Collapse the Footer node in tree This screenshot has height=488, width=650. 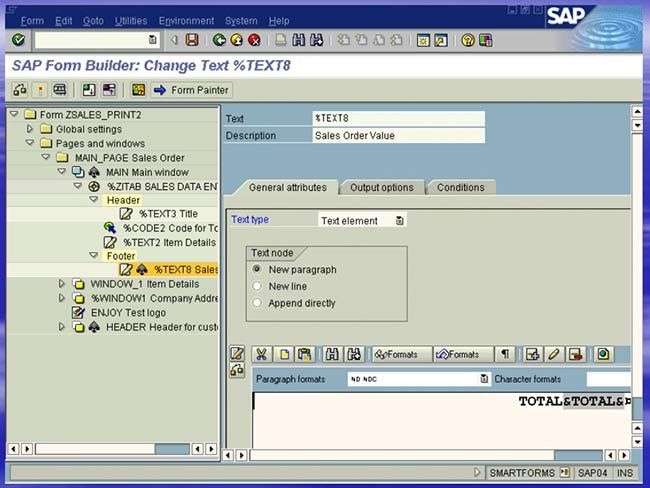(94, 255)
